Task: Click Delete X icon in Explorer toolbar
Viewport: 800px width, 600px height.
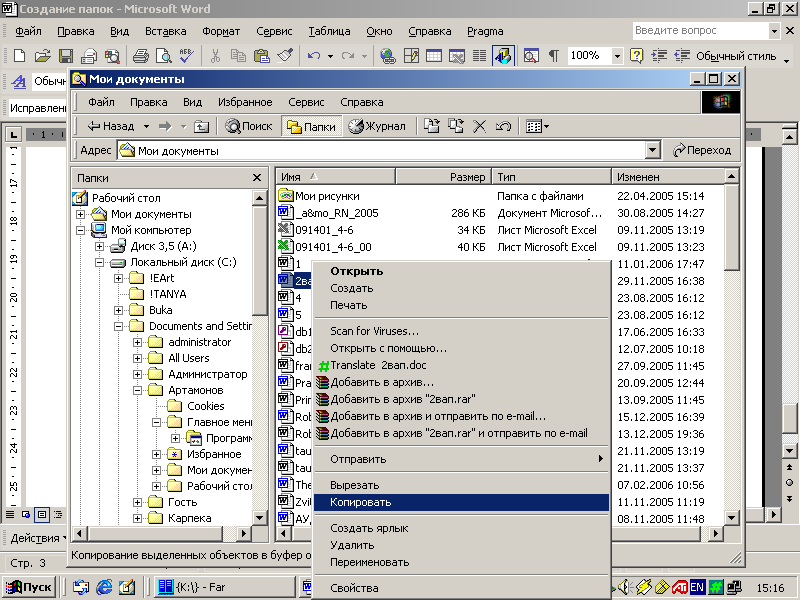Action: click(479, 126)
